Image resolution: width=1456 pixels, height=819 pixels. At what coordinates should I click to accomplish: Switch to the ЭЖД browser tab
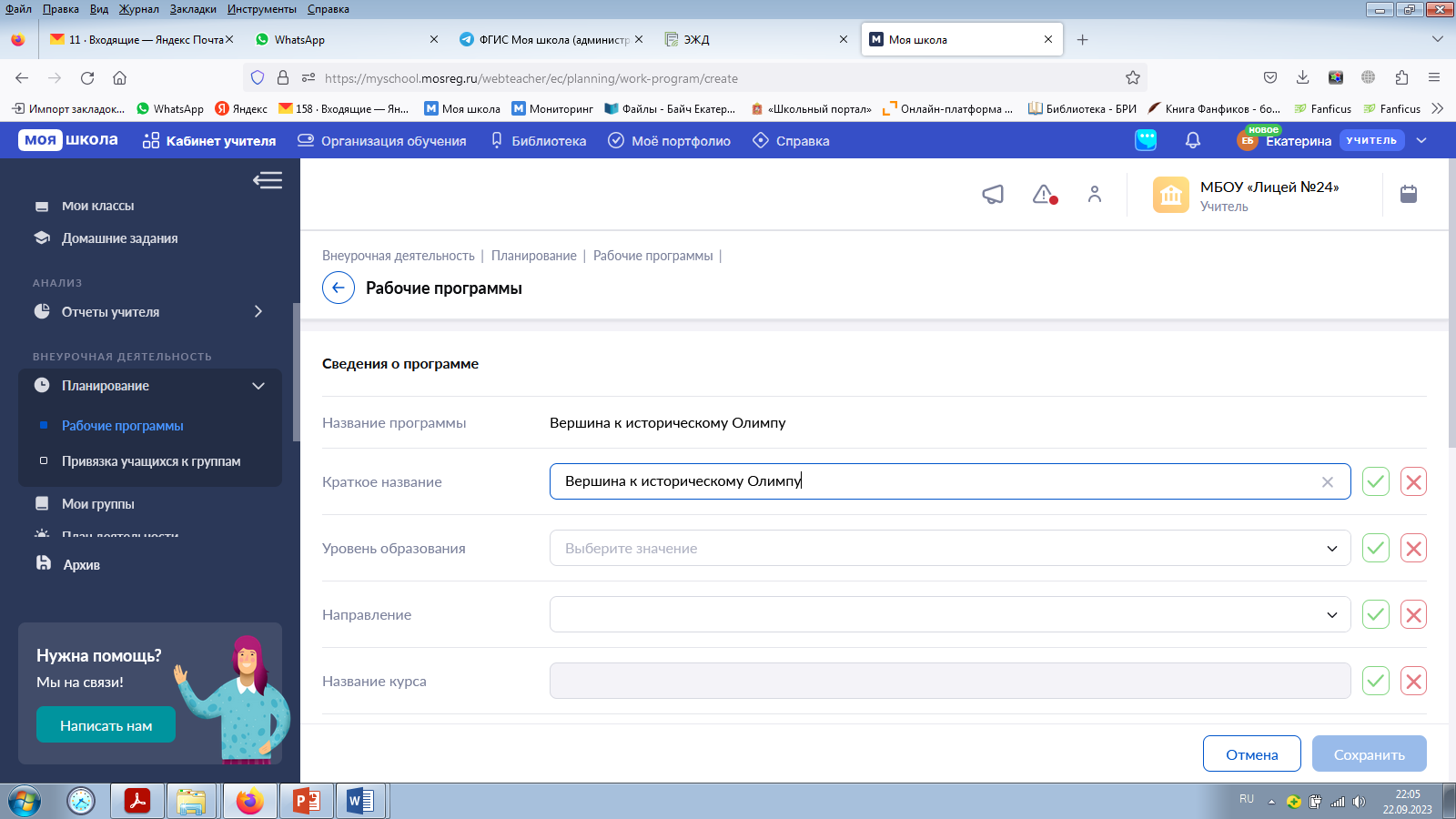[757, 39]
